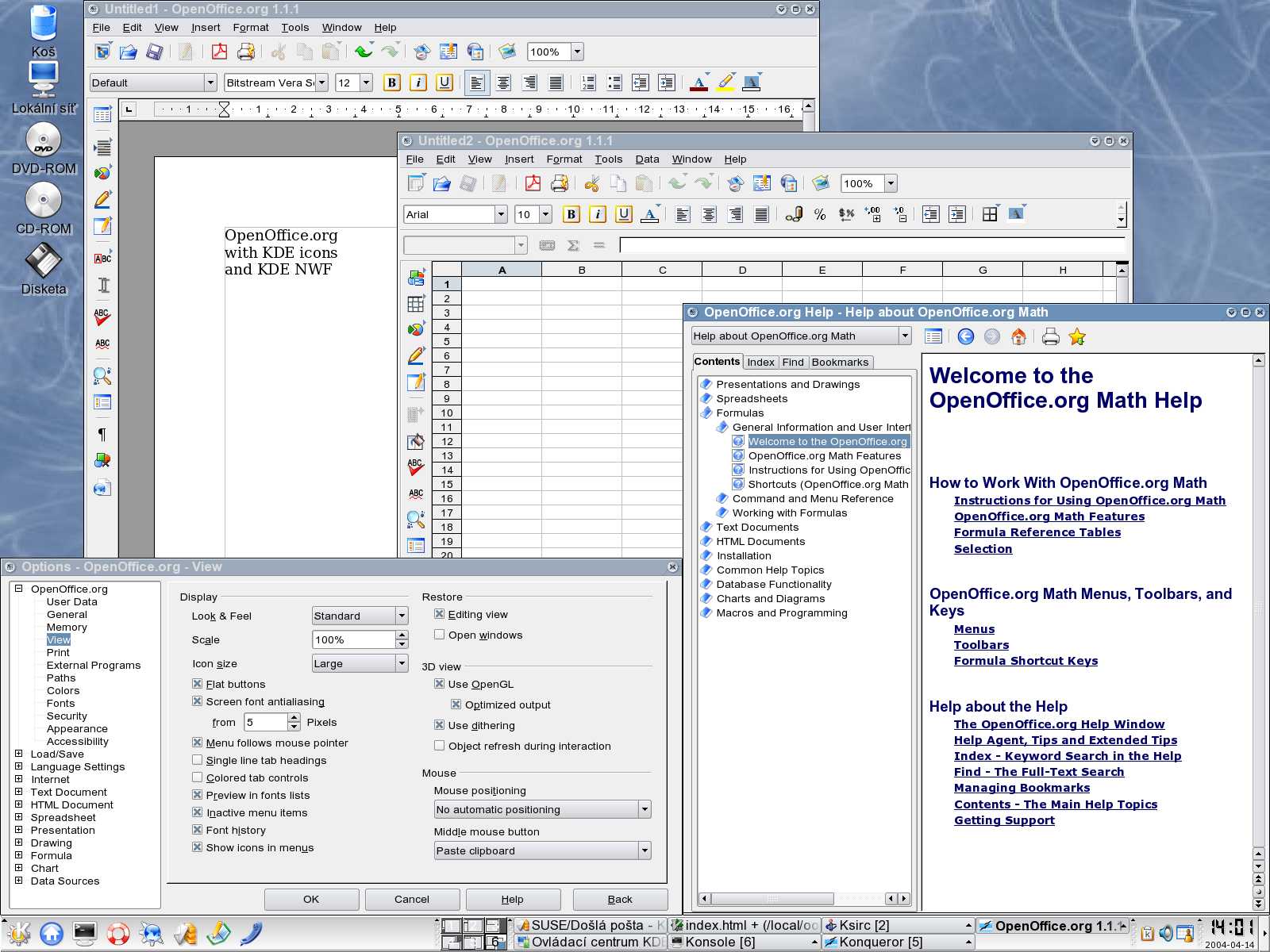The width and height of the screenshot is (1270, 952).
Task: Expand the Language Settings tree node
Action: 19,766
